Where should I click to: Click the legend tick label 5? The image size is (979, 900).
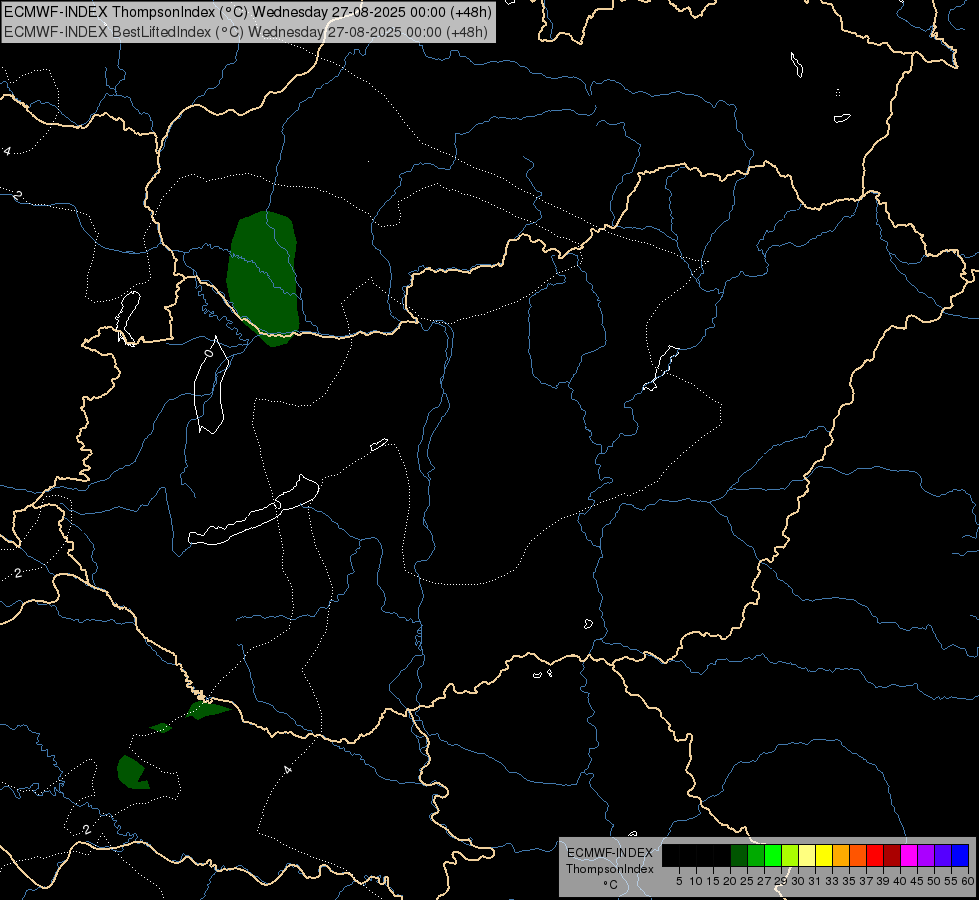[x=679, y=881]
